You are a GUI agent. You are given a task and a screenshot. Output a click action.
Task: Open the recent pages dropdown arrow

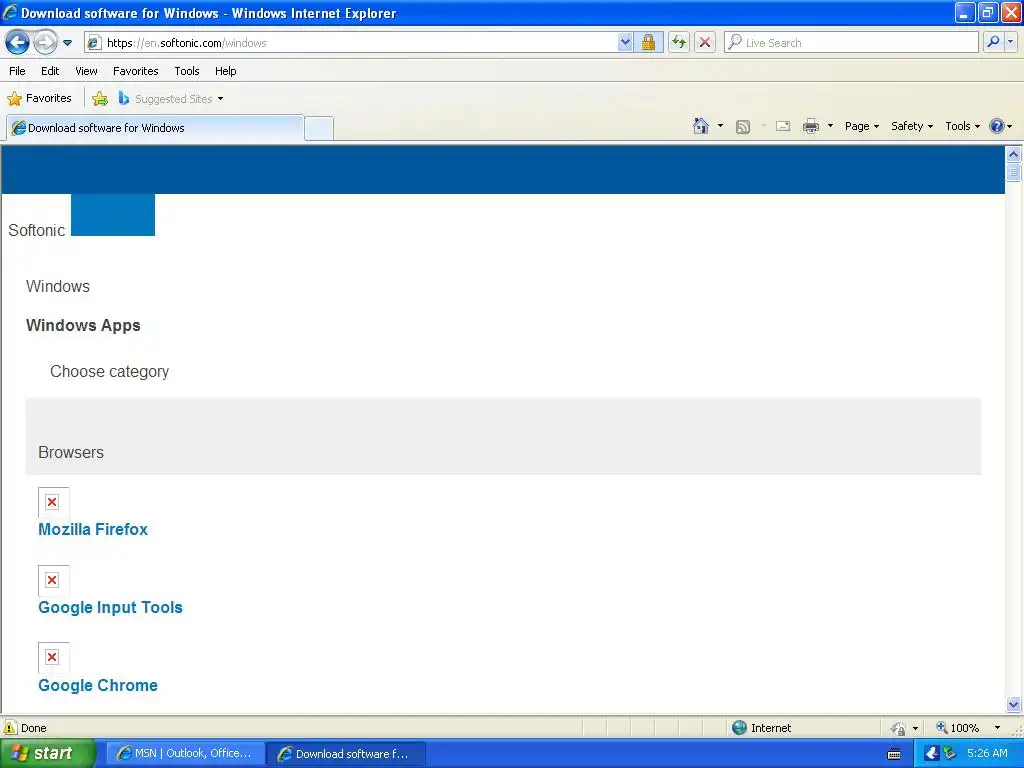[x=67, y=43]
